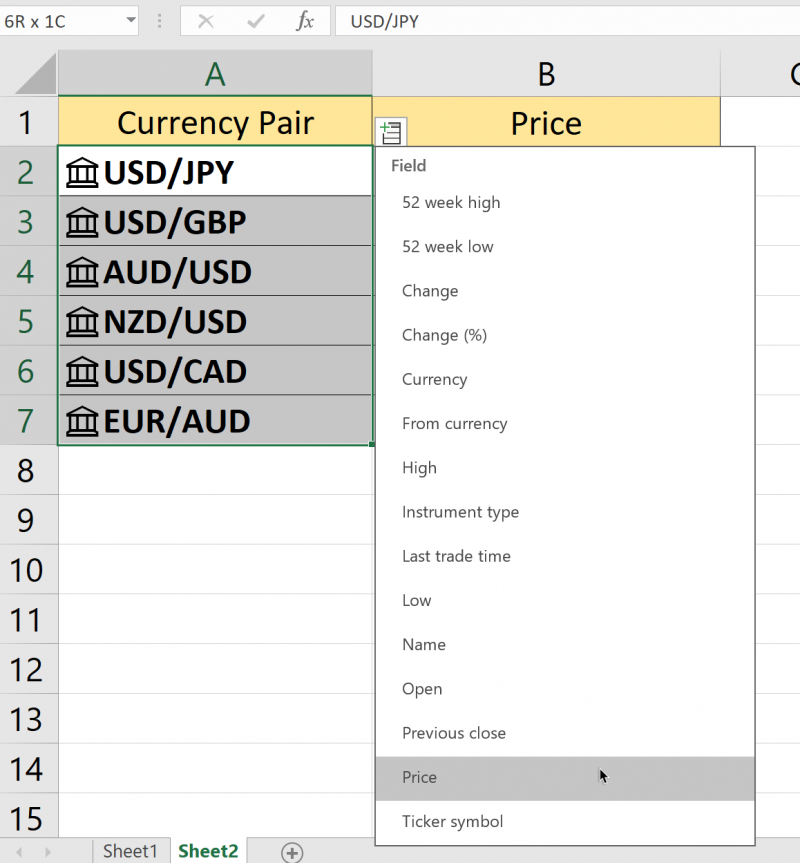Select Price from the field list
800x863 pixels.
419,777
